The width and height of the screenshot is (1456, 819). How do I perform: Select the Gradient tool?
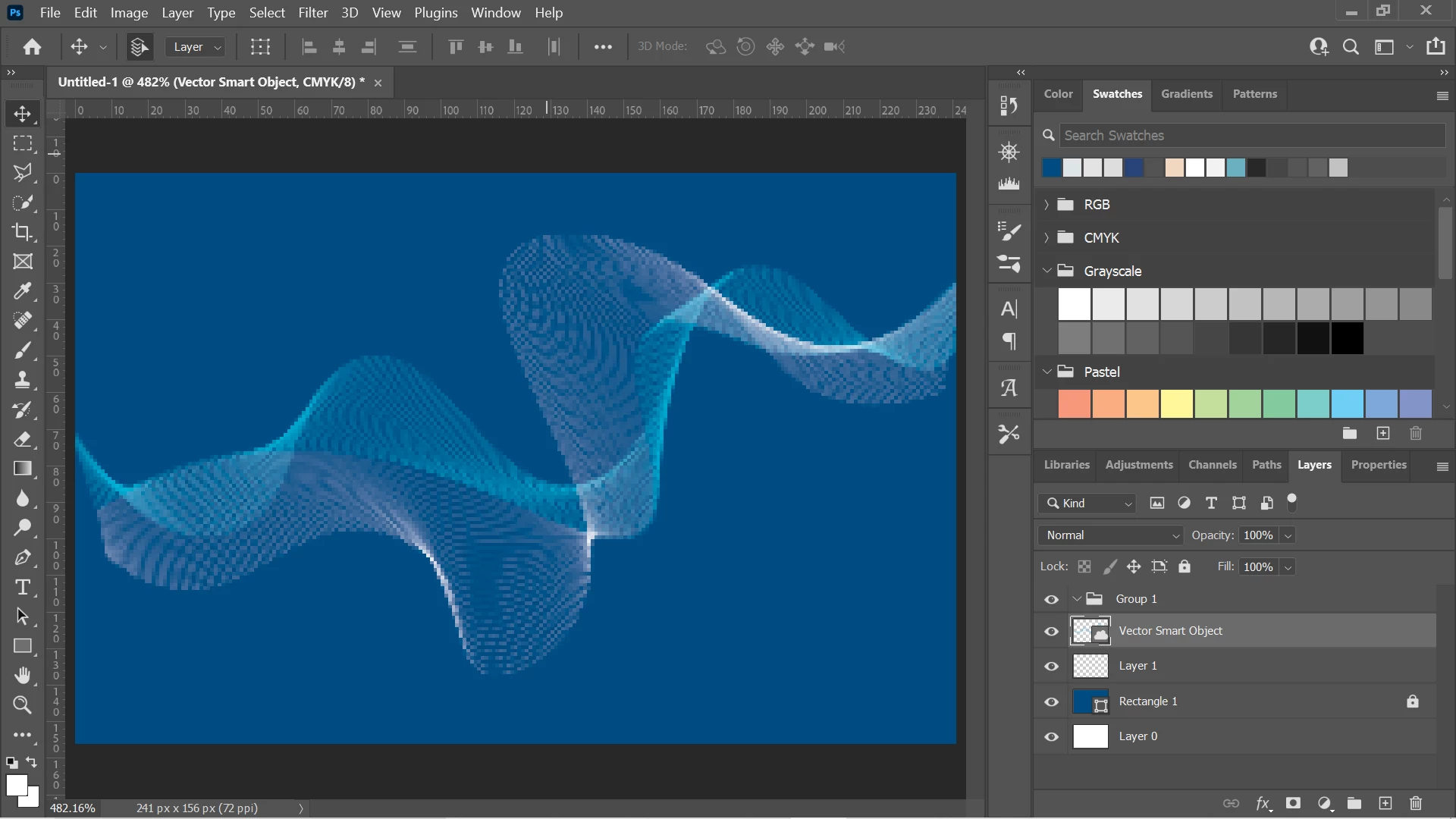[22, 469]
